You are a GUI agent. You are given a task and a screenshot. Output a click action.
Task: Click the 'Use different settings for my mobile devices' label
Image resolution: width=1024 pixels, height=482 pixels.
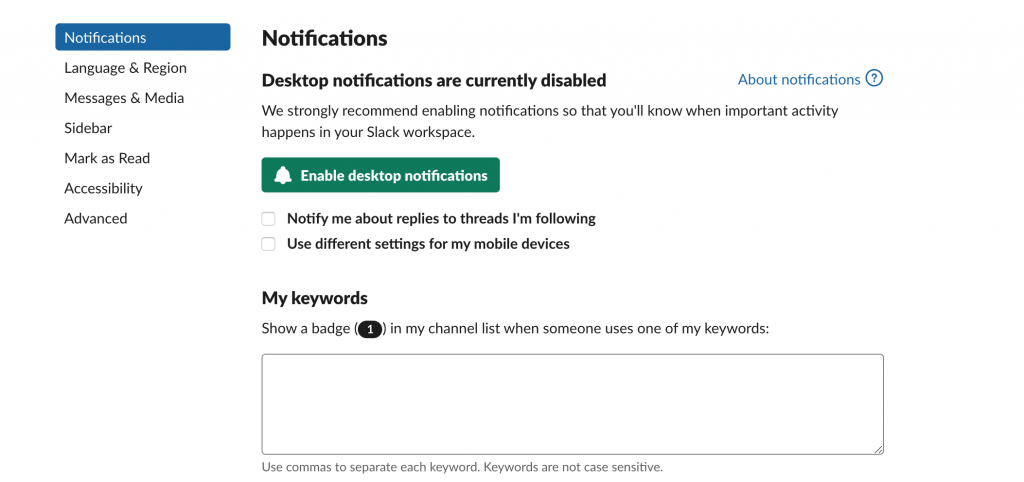[428, 244]
